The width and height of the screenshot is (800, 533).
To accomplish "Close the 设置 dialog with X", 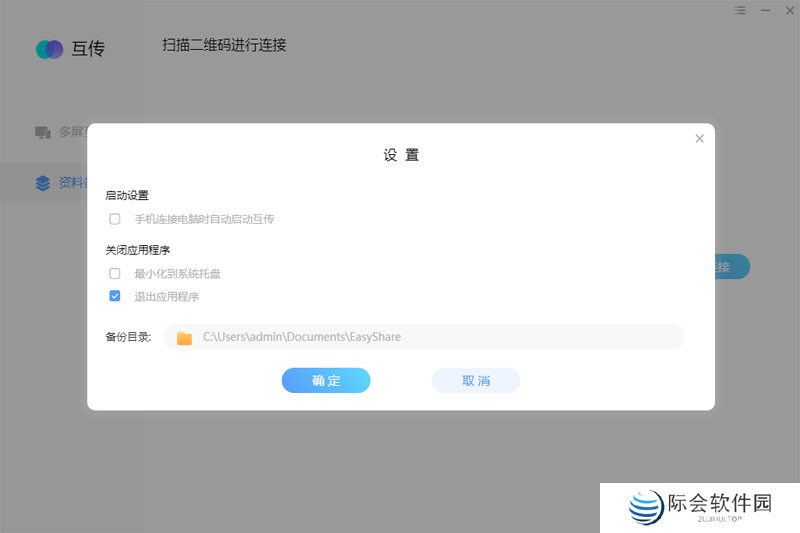I will tap(699, 139).
